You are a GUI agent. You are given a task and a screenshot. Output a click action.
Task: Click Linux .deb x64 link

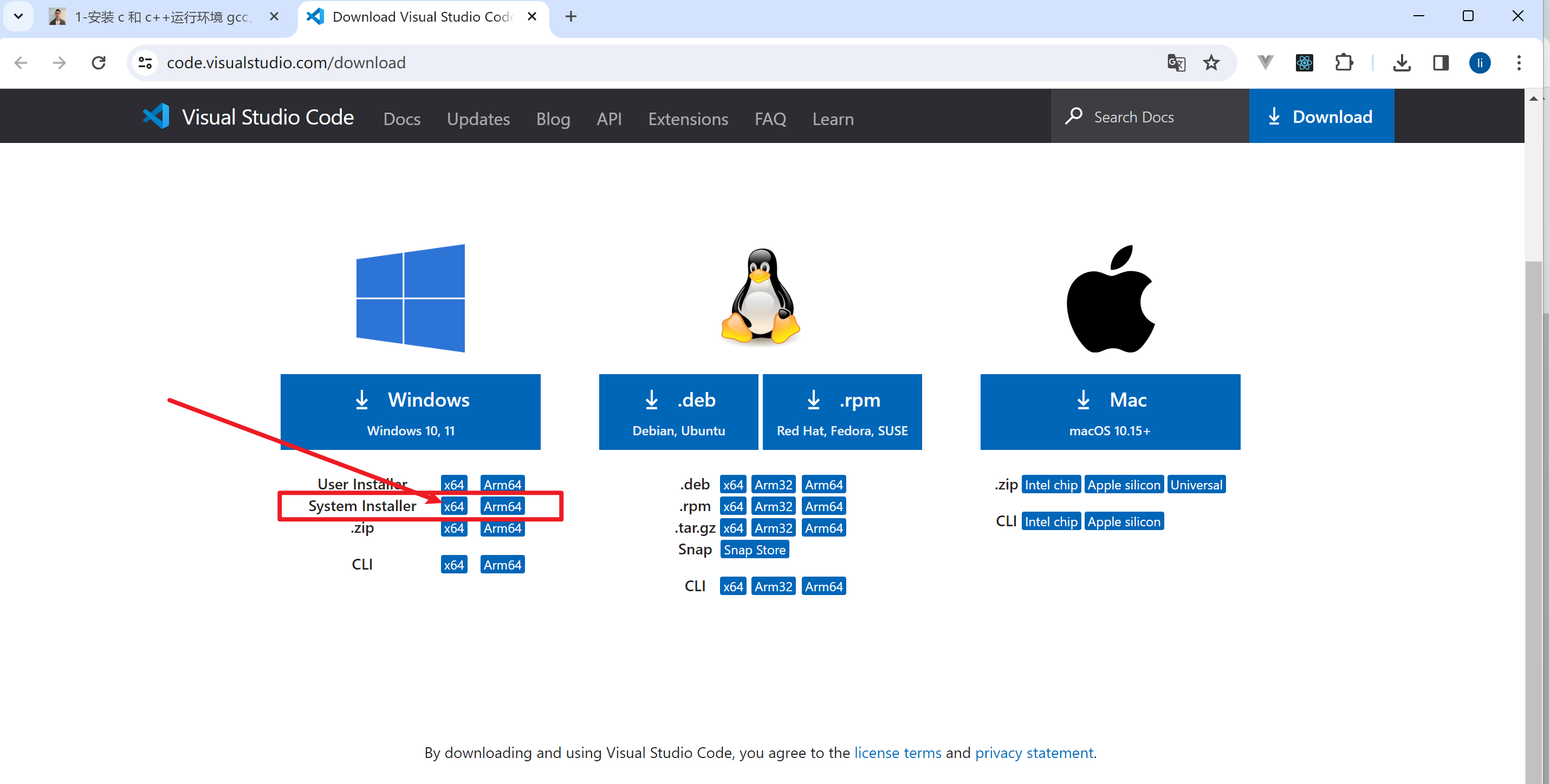(x=733, y=485)
